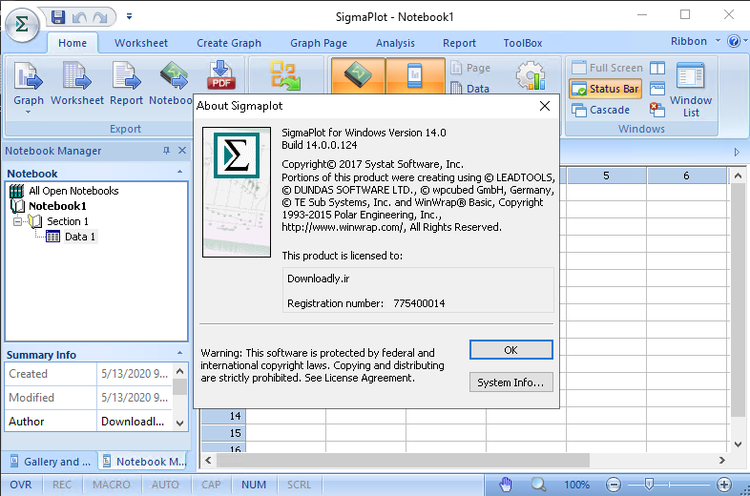Open the Export Graph dropdown
The height and width of the screenshot is (496, 750).
point(28,112)
